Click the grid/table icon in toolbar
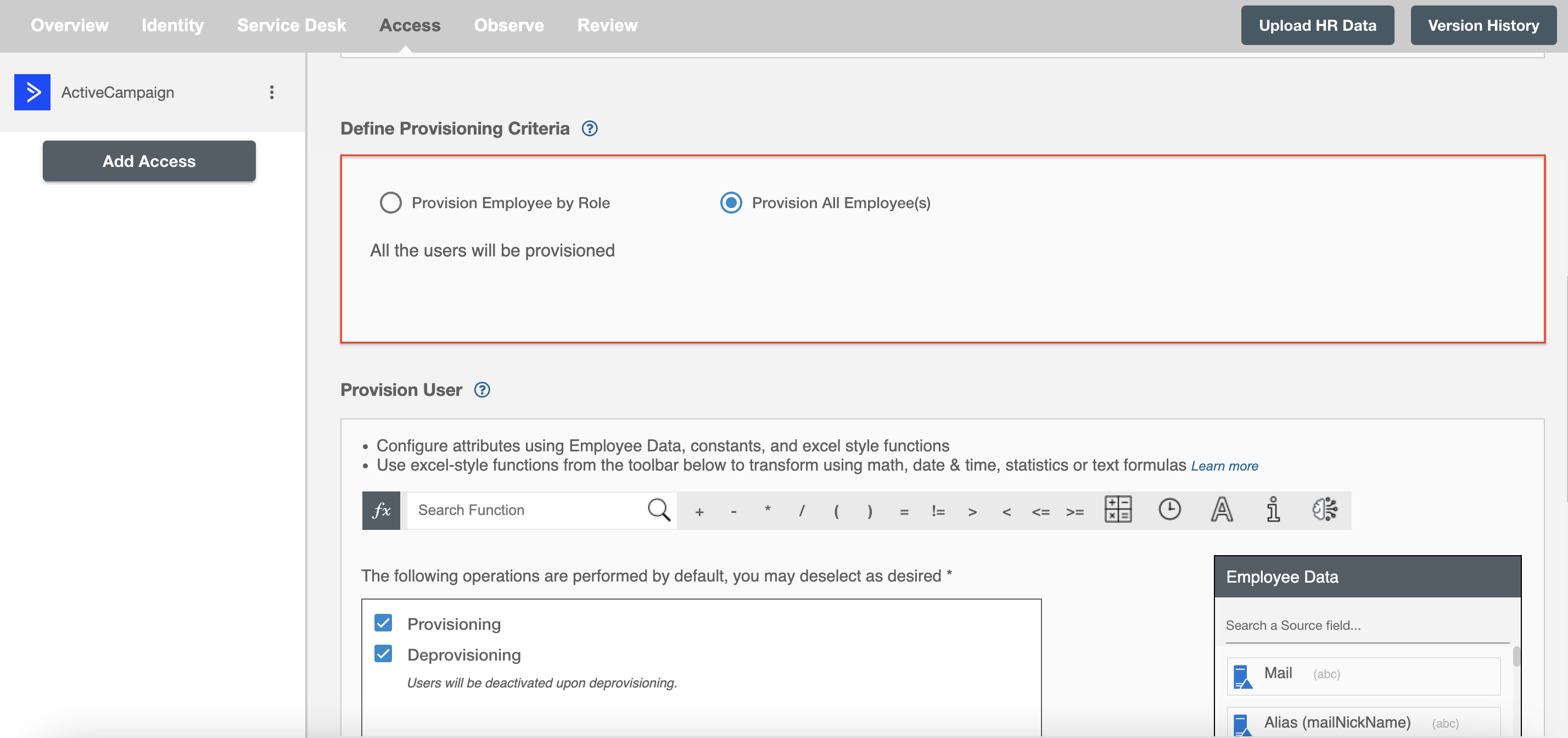 click(1117, 510)
